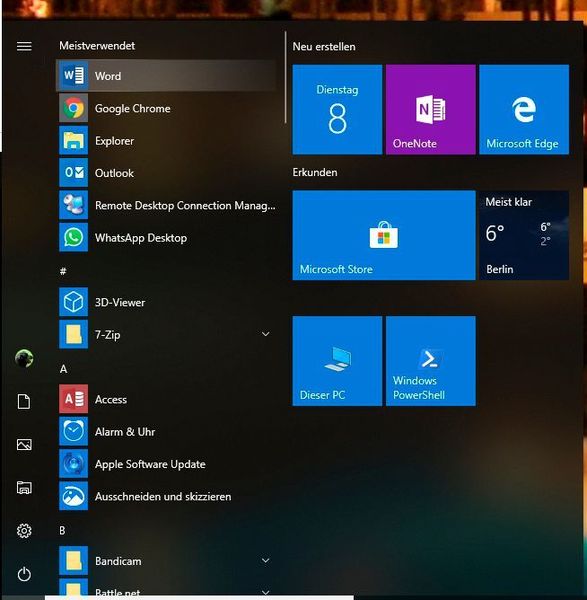Open the Microsoft Store tile

point(384,235)
